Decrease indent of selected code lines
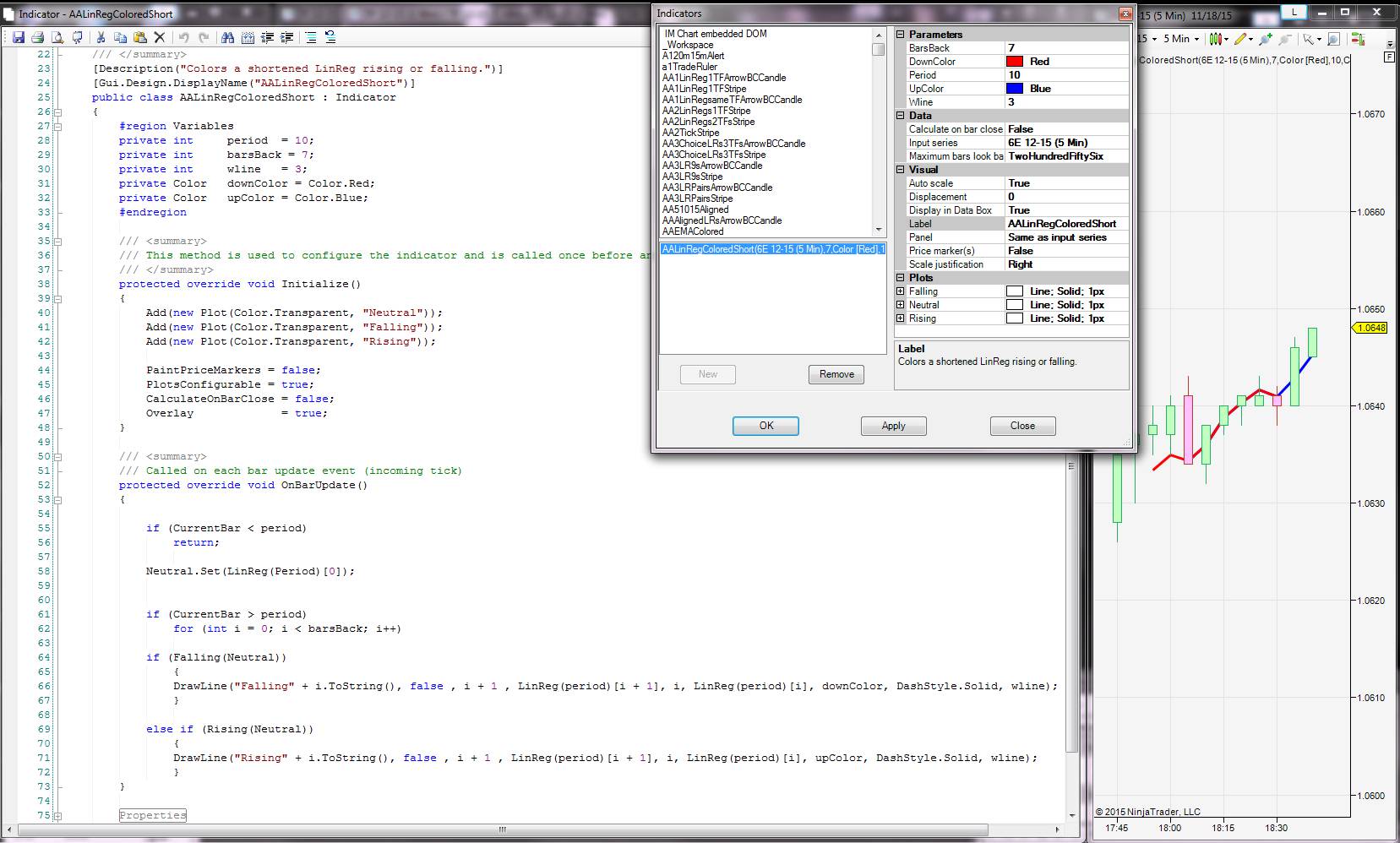This screenshot has width=1400, height=843. coord(268,37)
